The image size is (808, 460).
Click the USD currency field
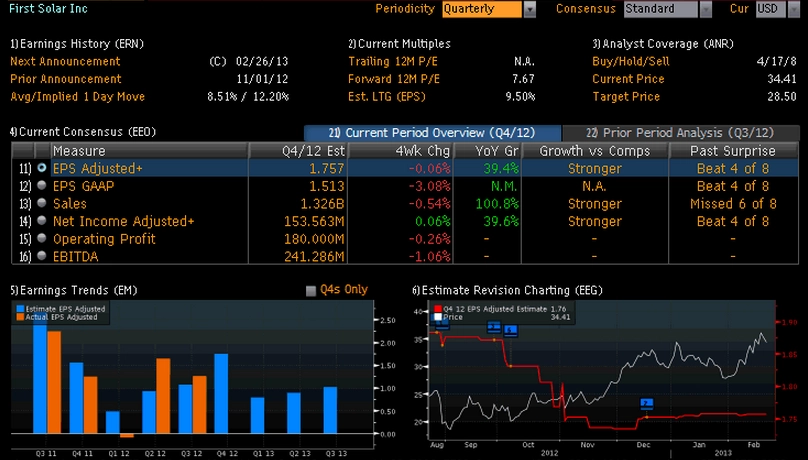tap(771, 9)
